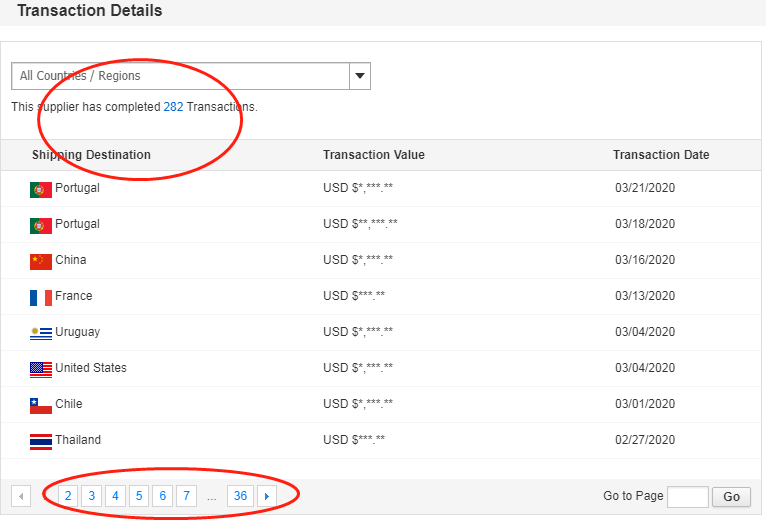Click the Thailand flag icon

pos(40,441)
